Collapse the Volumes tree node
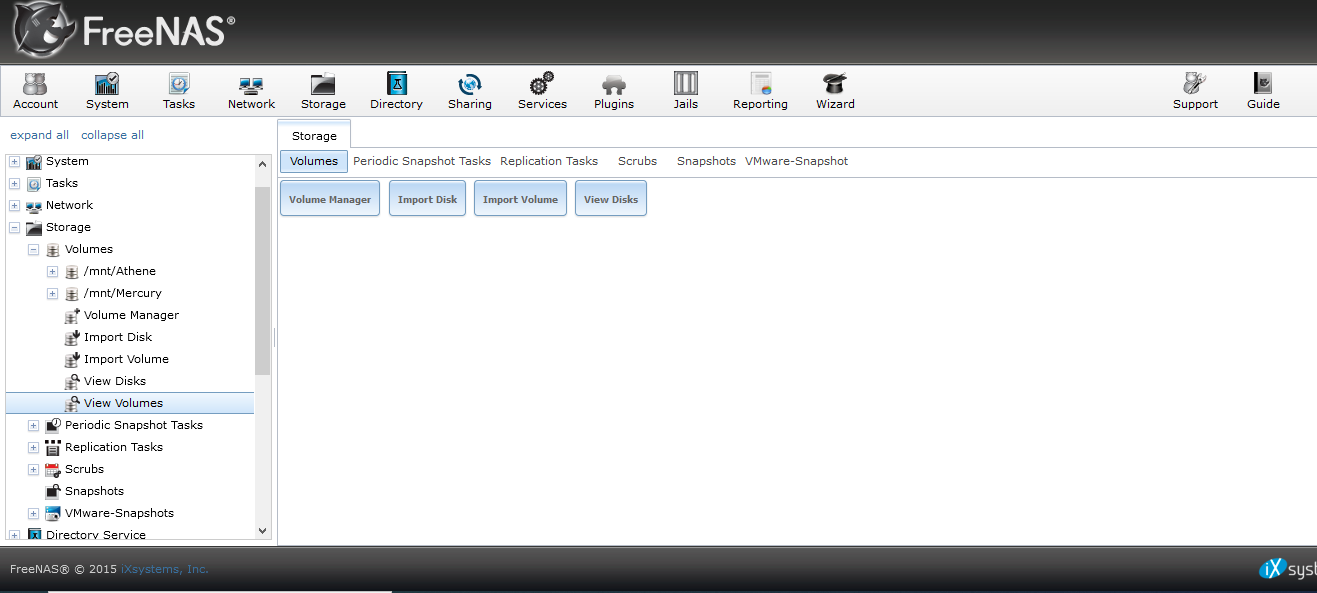This screenshot has height=593, width=1317. (33, 250)
